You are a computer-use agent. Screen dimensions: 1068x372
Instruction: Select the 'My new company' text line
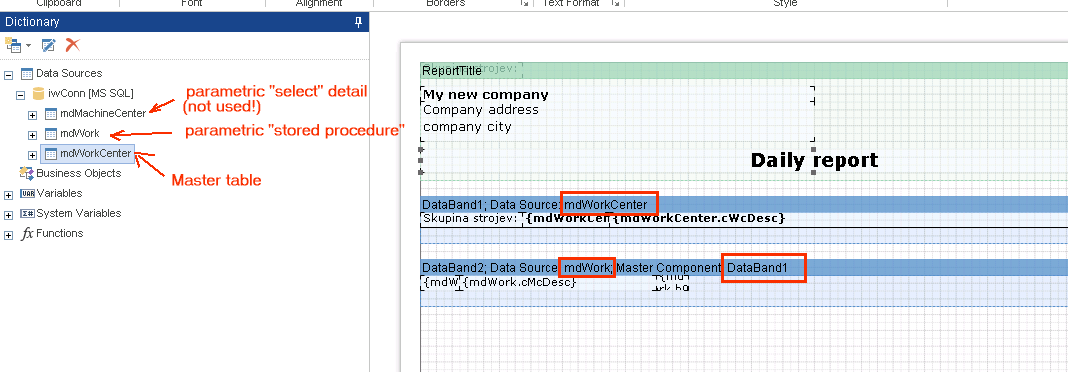click(485, 95)
